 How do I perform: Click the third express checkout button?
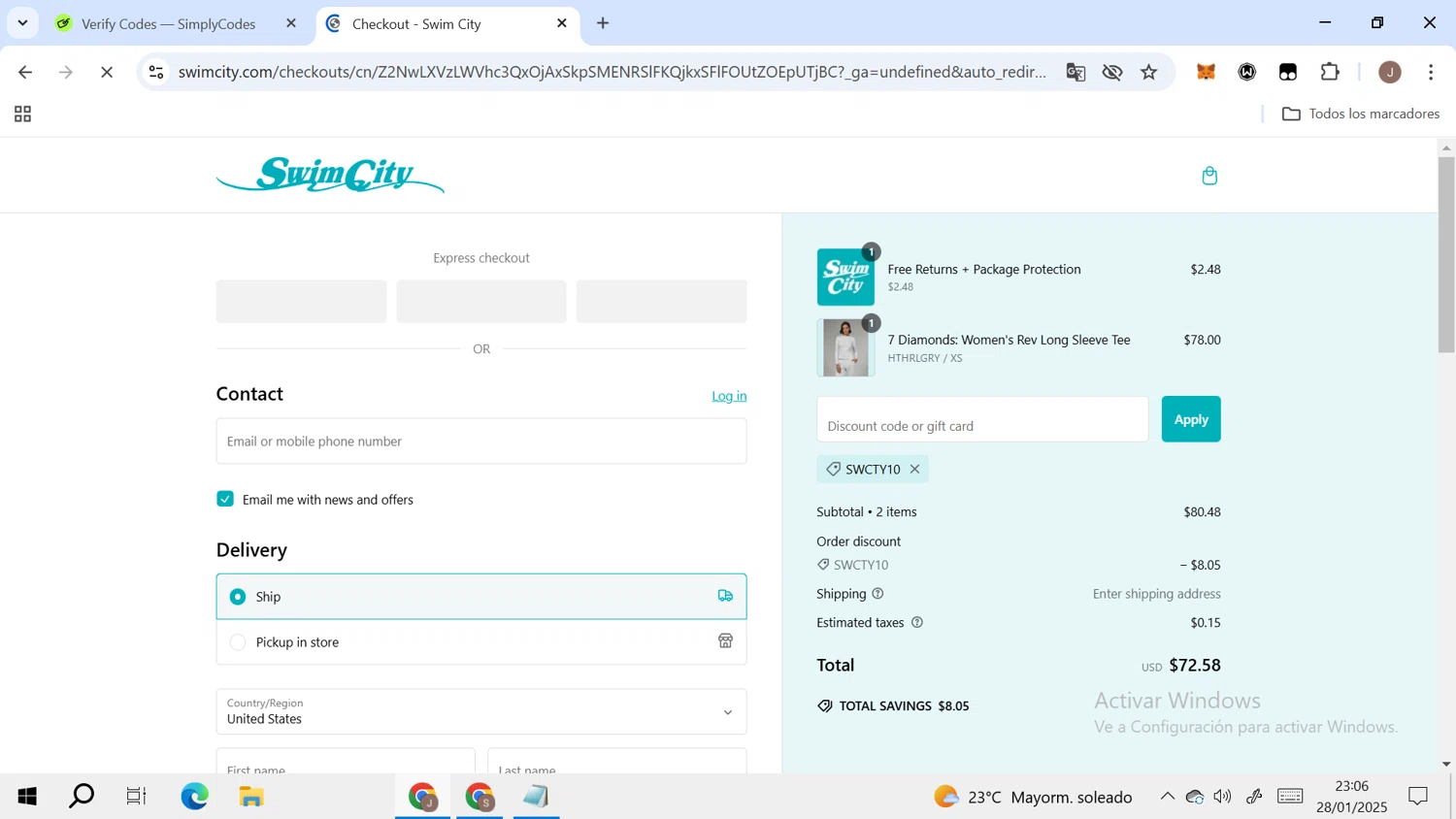[661, 301]
